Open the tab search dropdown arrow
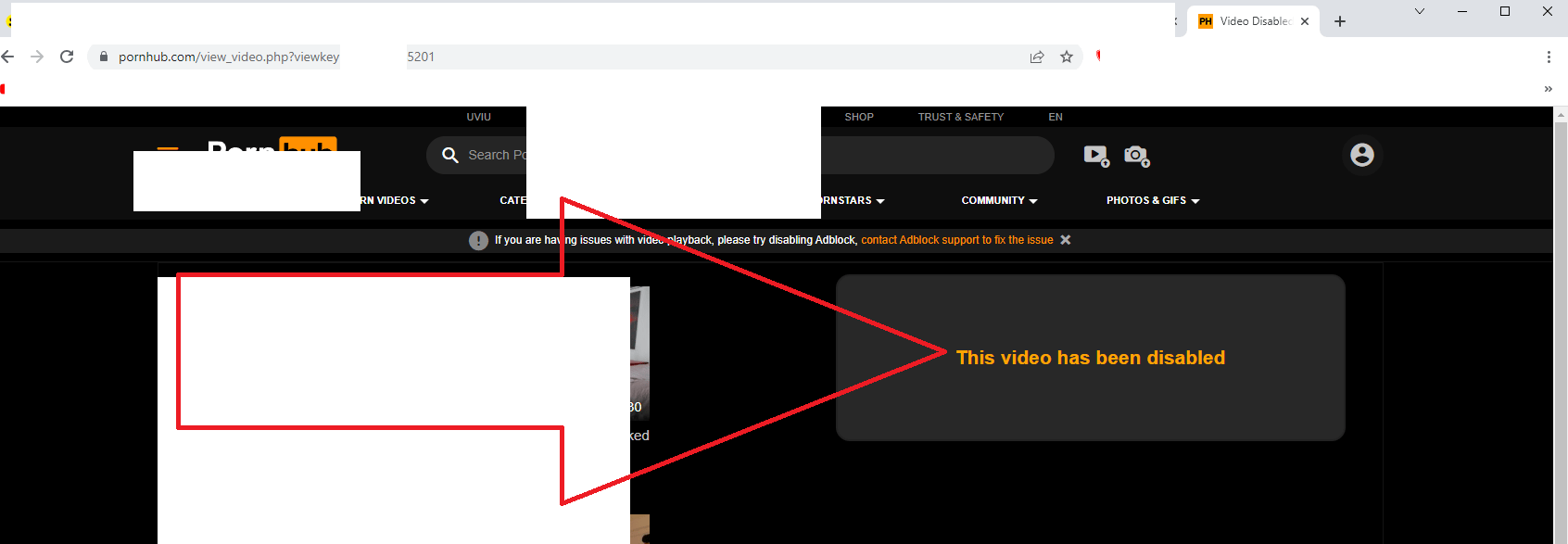 pos(1419,11)
